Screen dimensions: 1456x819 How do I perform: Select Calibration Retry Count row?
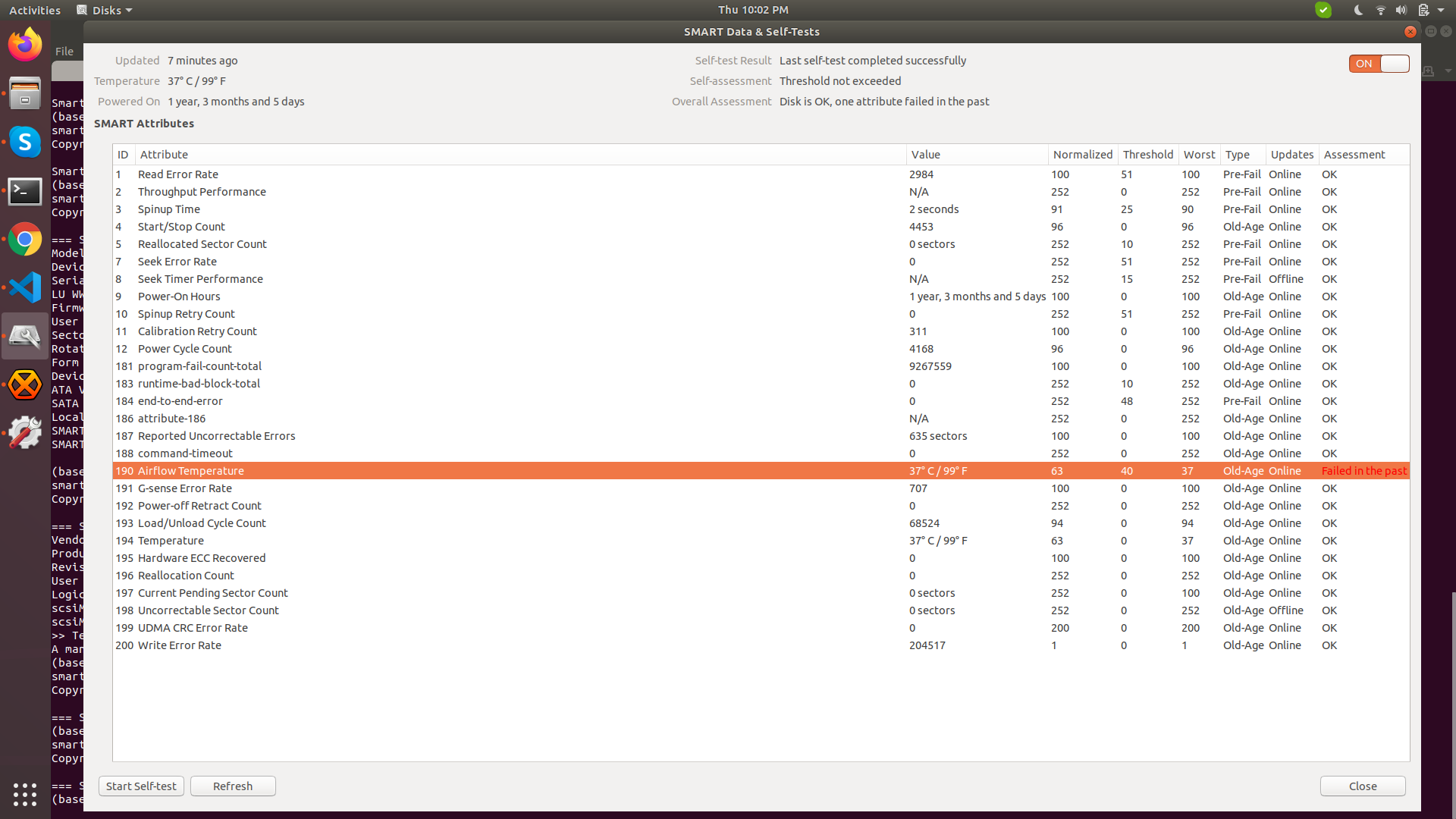(761, 331)
